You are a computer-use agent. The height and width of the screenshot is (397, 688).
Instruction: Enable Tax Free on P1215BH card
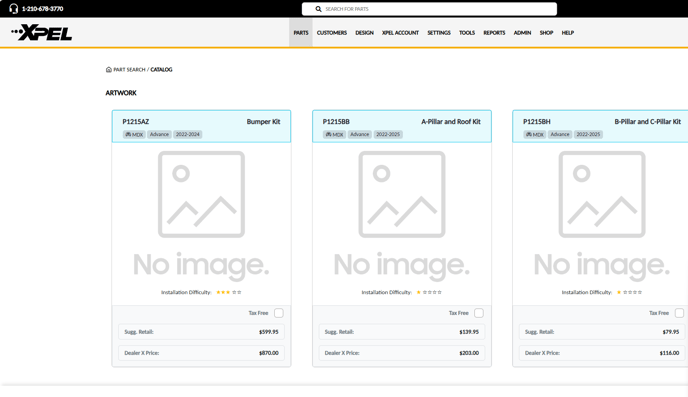coord(679,313)
